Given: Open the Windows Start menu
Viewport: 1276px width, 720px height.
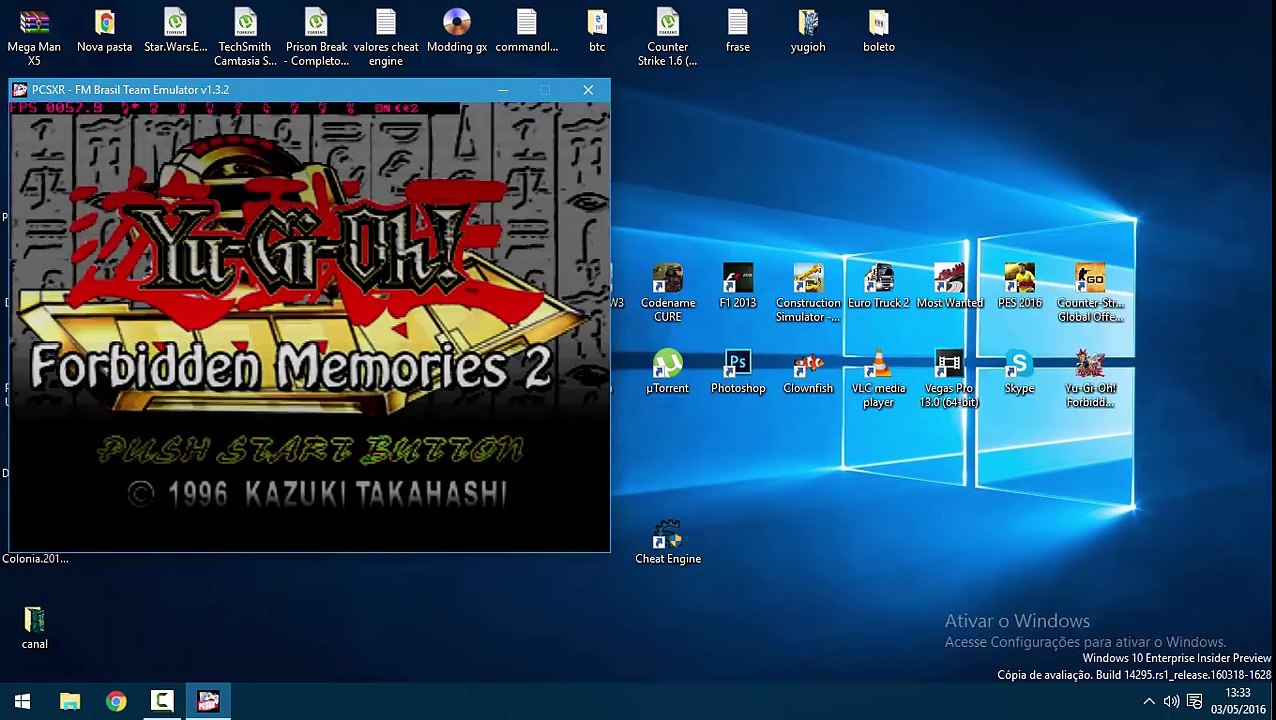Looking at the screenshot, I should coord(22,702).
